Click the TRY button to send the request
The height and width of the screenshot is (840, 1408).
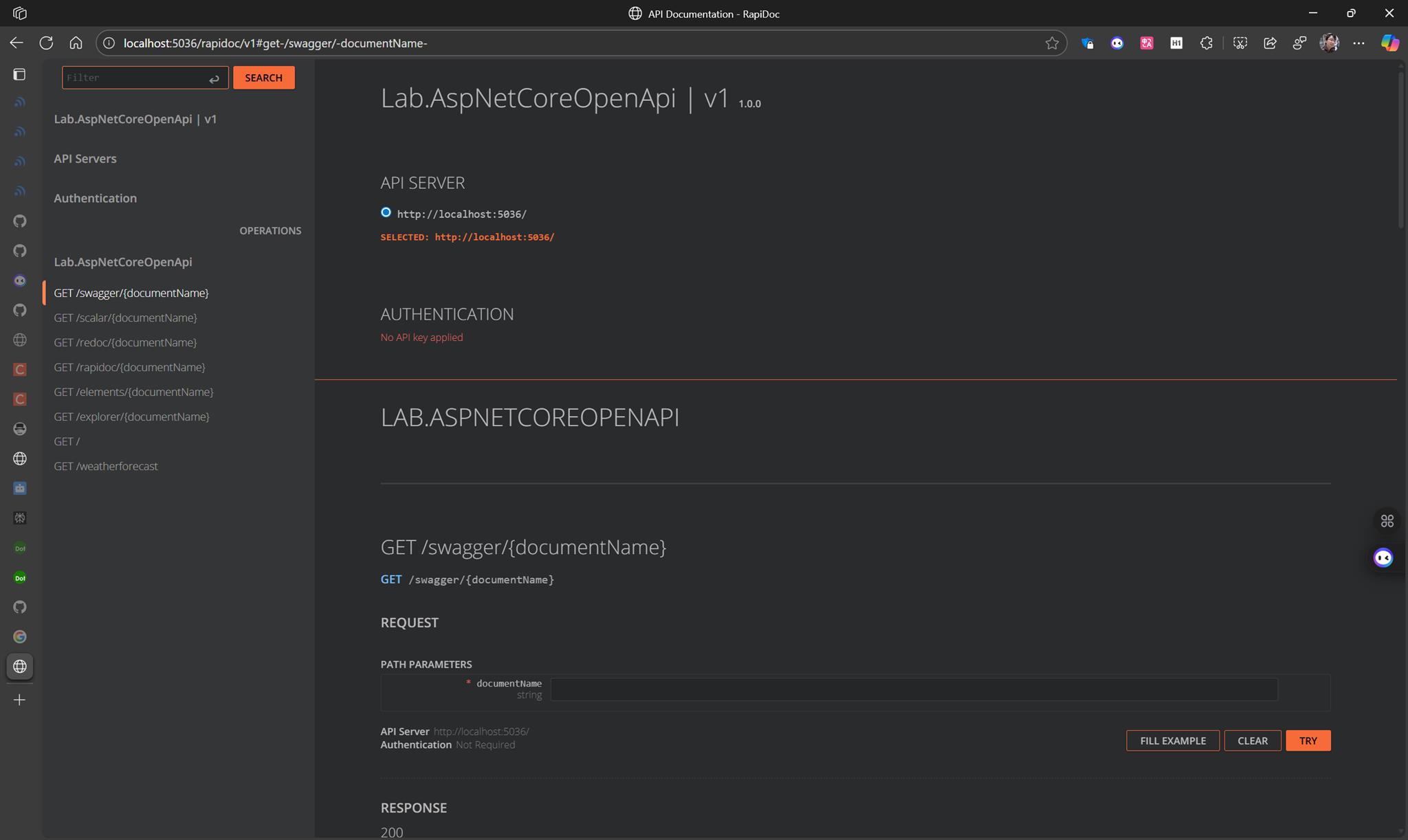[x=1308, y=740]
